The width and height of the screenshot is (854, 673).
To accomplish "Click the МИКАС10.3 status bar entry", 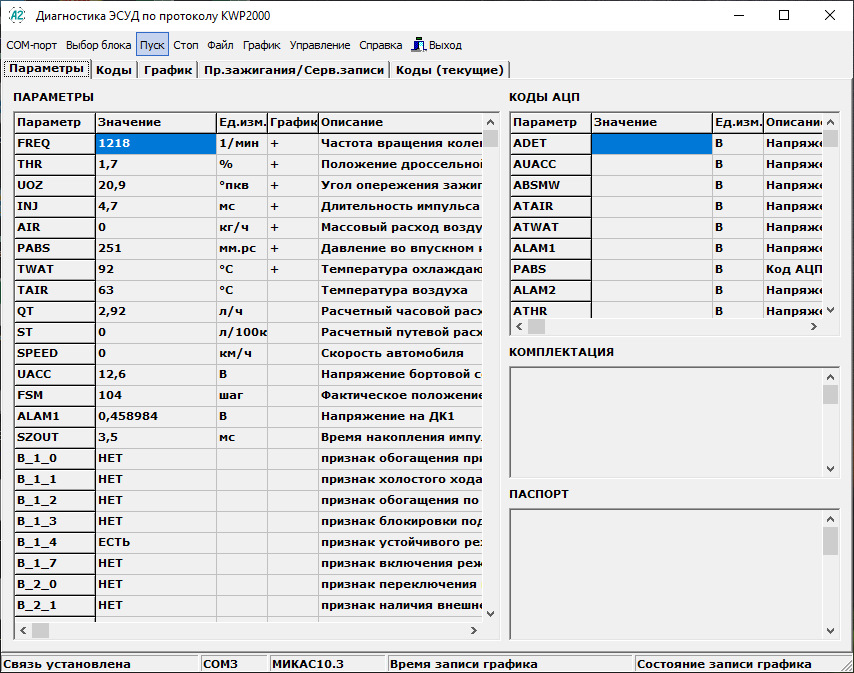I will pos(327,664).
